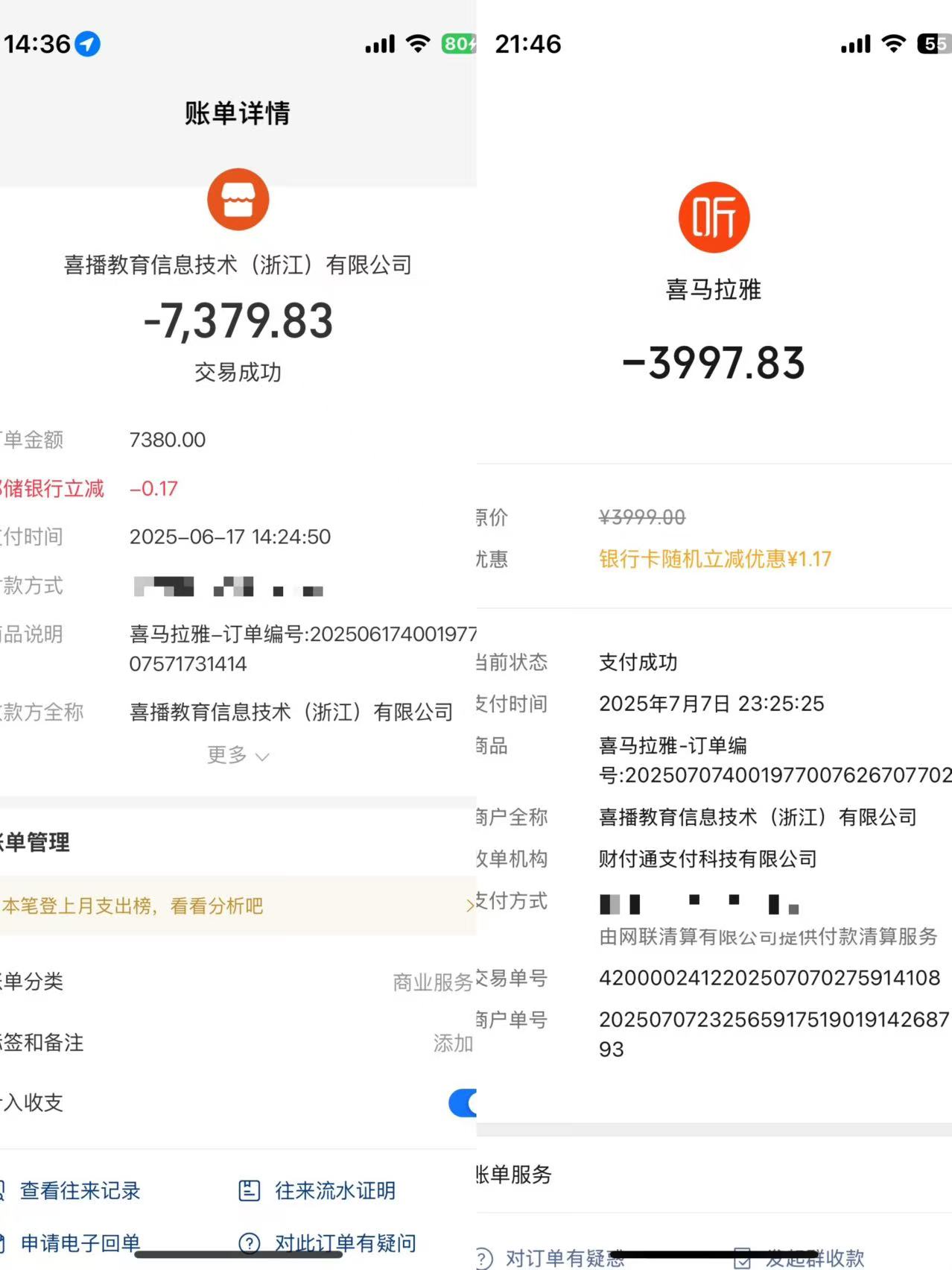Open 对此订单有疑问
Viewport: 952px width, 1270px height.
pyautogui.click(x=346, y=1243)
